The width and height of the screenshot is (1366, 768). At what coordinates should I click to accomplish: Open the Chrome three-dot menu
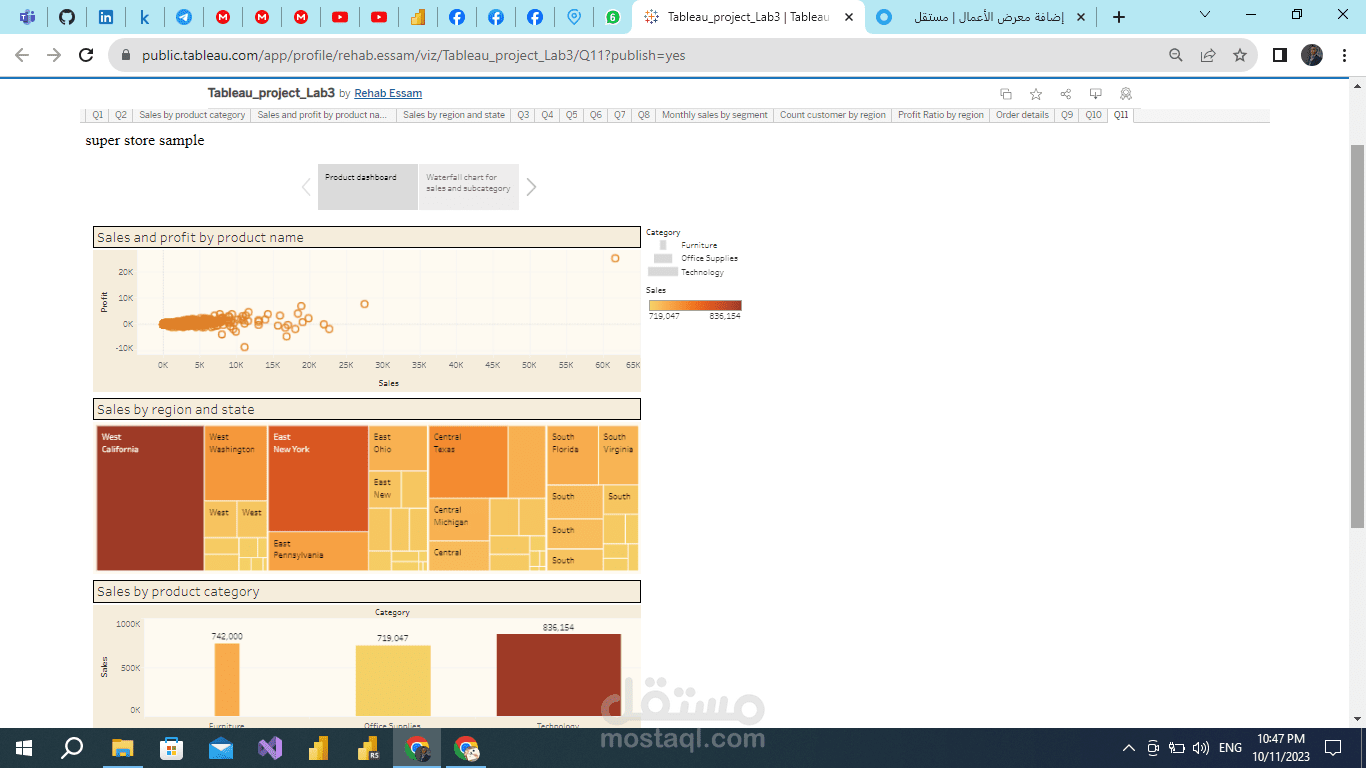click(1344, 55)
